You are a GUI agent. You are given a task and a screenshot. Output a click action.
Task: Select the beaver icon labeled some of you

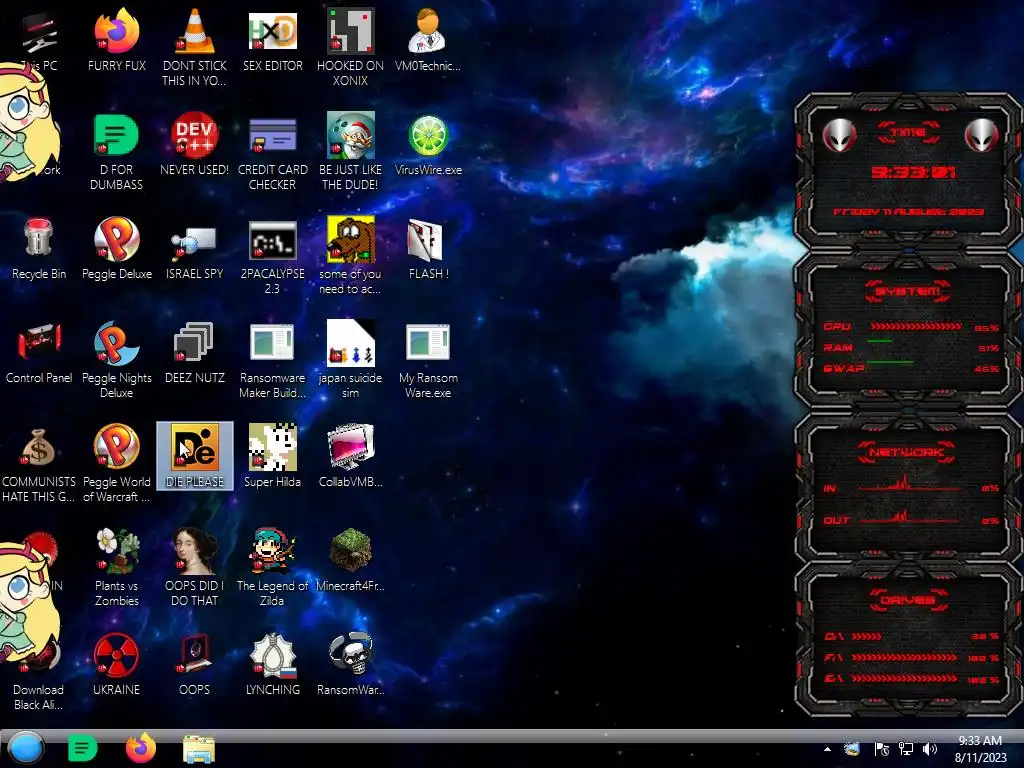351,239
